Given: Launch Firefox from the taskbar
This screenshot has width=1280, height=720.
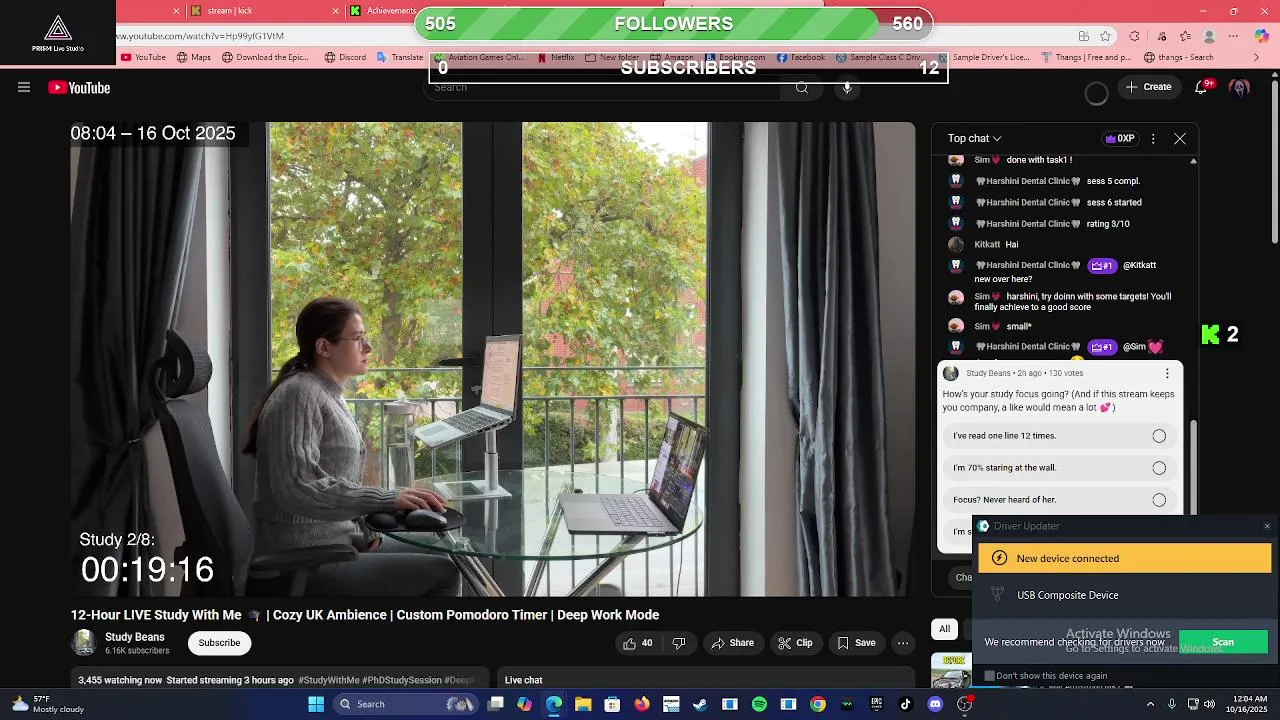Looking at the screenshot, I should (x=642, y=704).
